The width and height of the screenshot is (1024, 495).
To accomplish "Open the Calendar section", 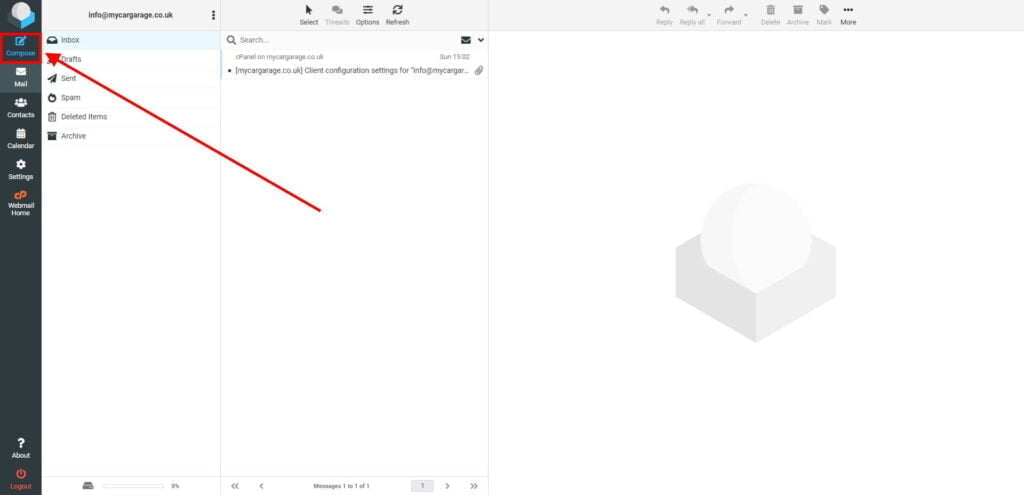I will pyautogui.click(x=21, y=138).
